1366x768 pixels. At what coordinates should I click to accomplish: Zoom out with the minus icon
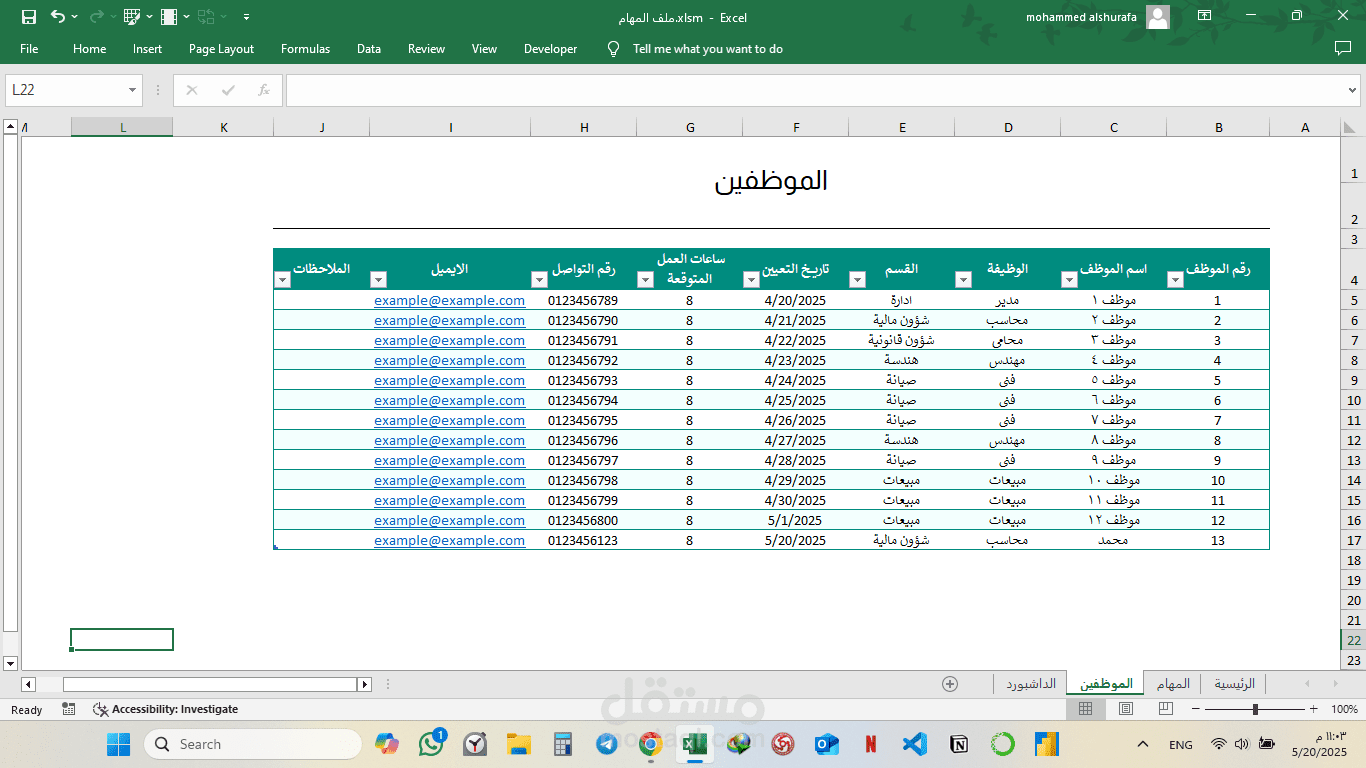(x=1195, y=709)
